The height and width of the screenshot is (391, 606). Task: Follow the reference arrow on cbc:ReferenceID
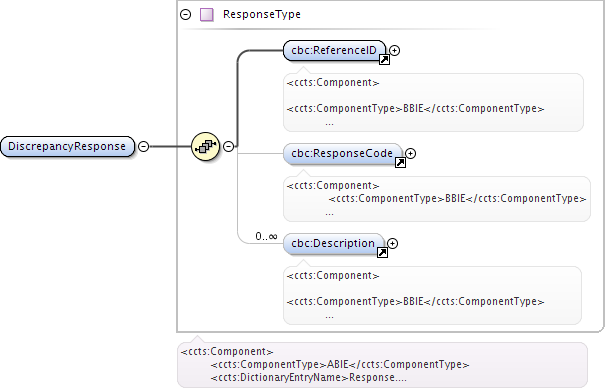[384, 60]
